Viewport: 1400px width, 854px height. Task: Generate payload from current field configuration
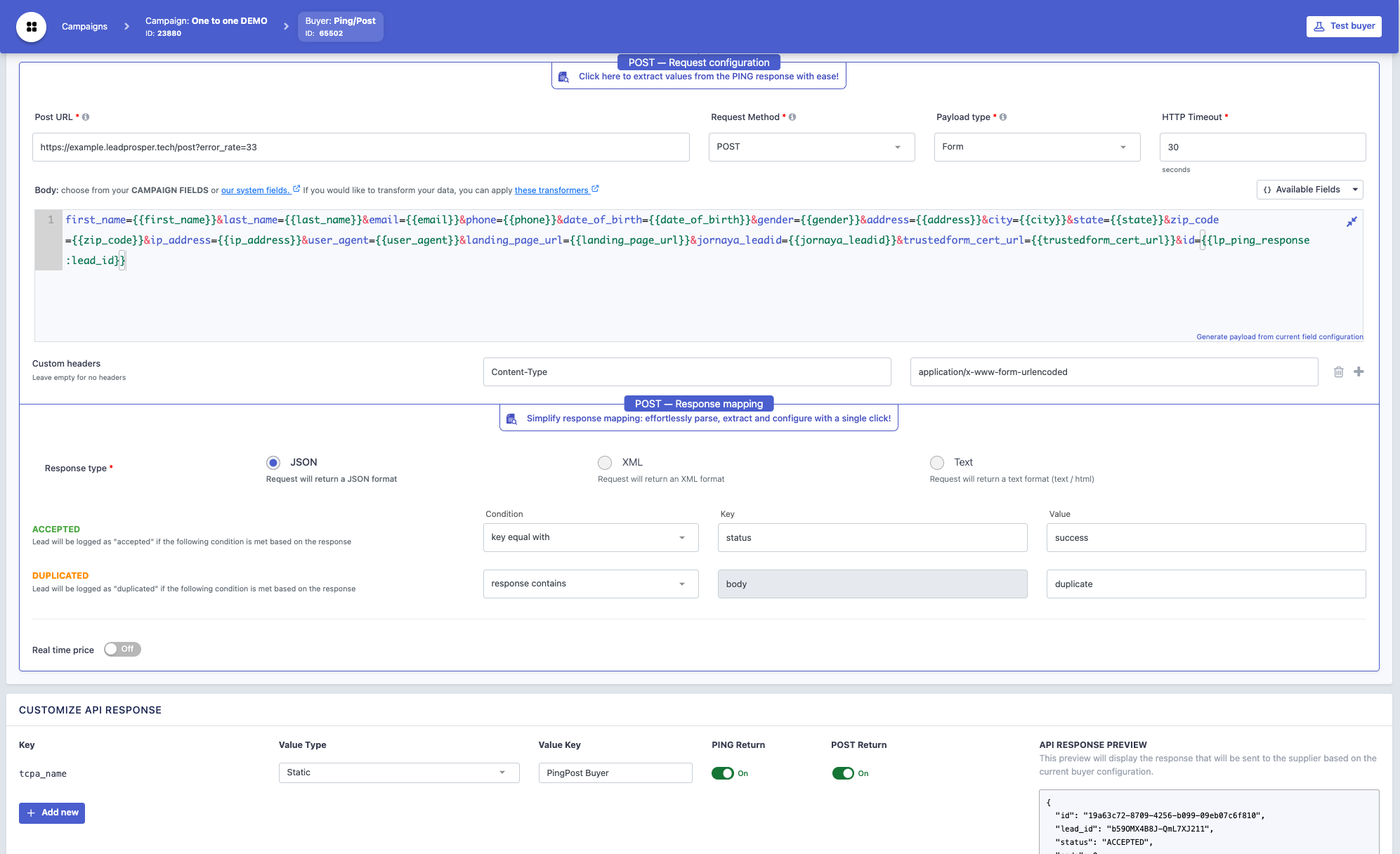click(x=1280, y=337)
